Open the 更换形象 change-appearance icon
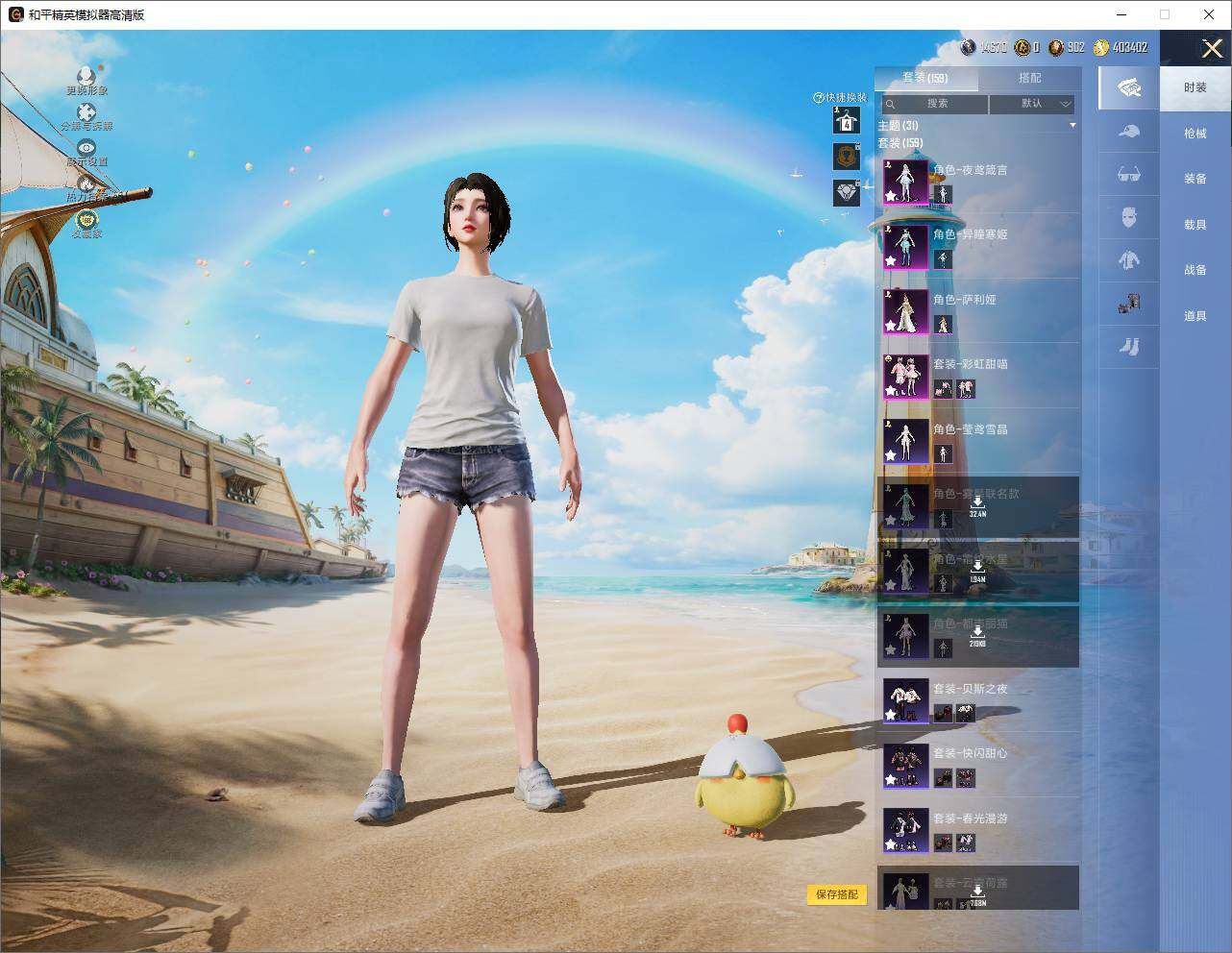The width and height of the screenshot is (1232, 953). [86, 77]
